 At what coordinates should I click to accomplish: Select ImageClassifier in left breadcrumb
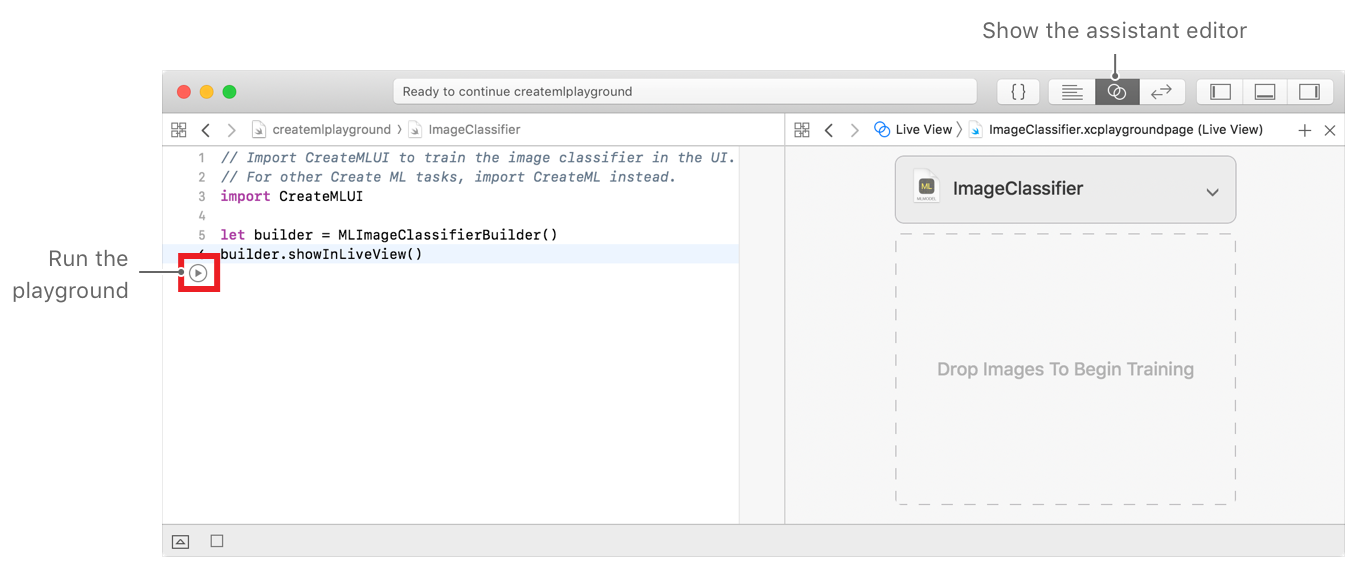coord(473,130)
